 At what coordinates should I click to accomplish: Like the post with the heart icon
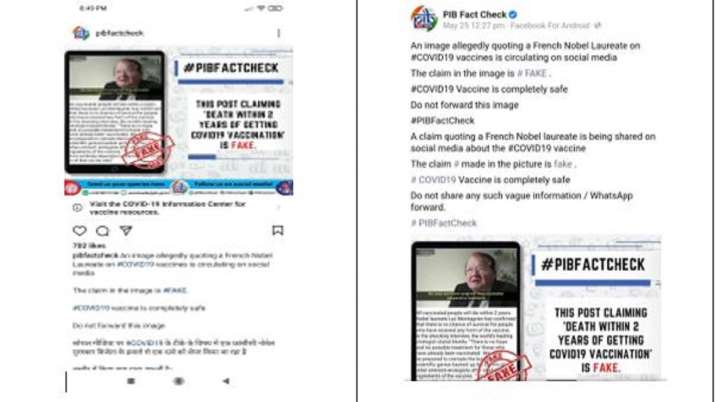pyautogui.click(x=79, y=231)
